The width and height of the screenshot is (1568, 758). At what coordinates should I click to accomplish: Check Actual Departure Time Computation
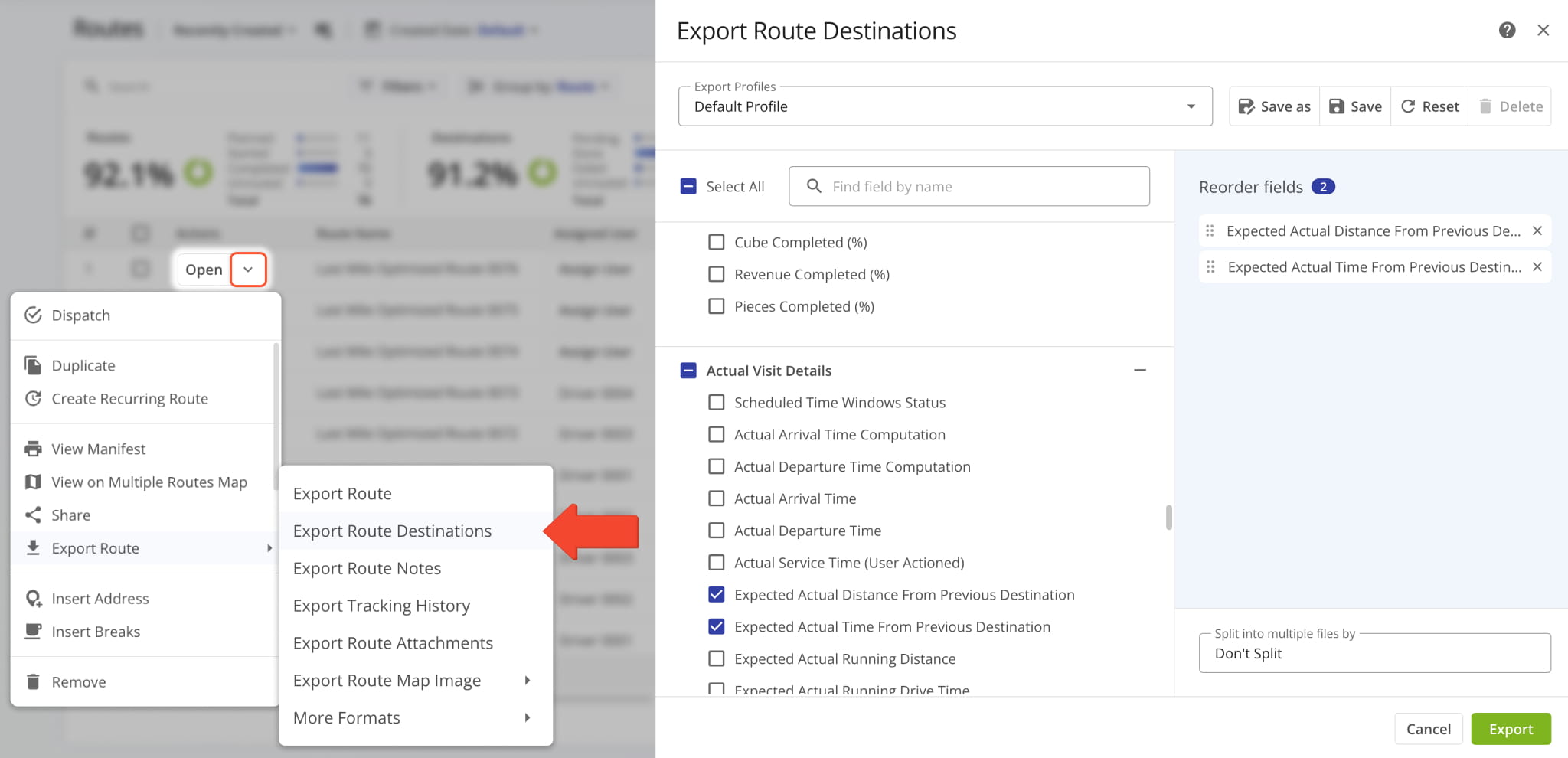(716, 466)
